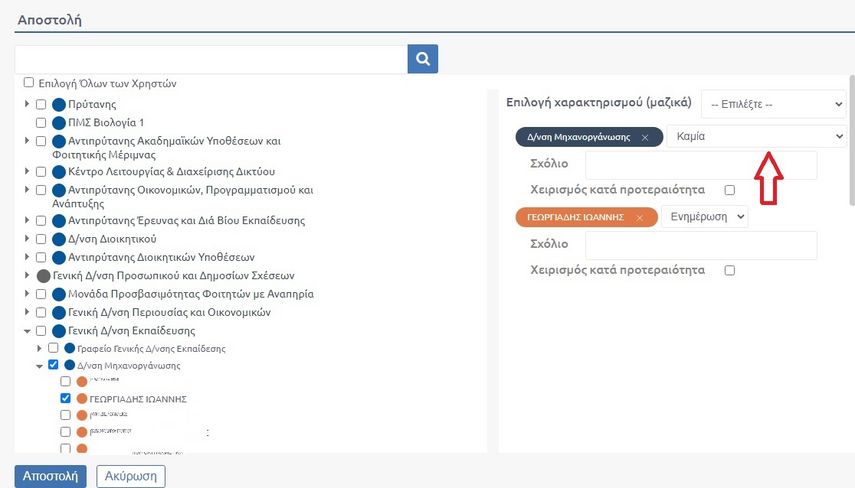Enable the Επιλογή Όλων των Χρηστών checkbox

tap(29, 83)
